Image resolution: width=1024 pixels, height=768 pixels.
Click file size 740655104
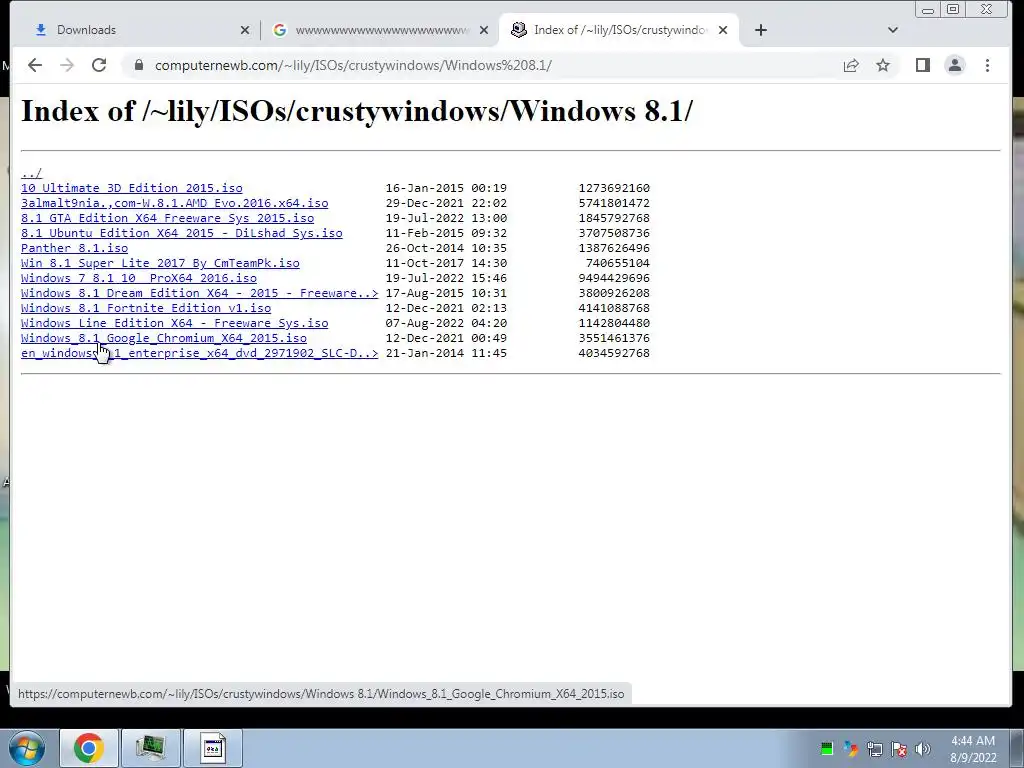[x=618, y=263]
